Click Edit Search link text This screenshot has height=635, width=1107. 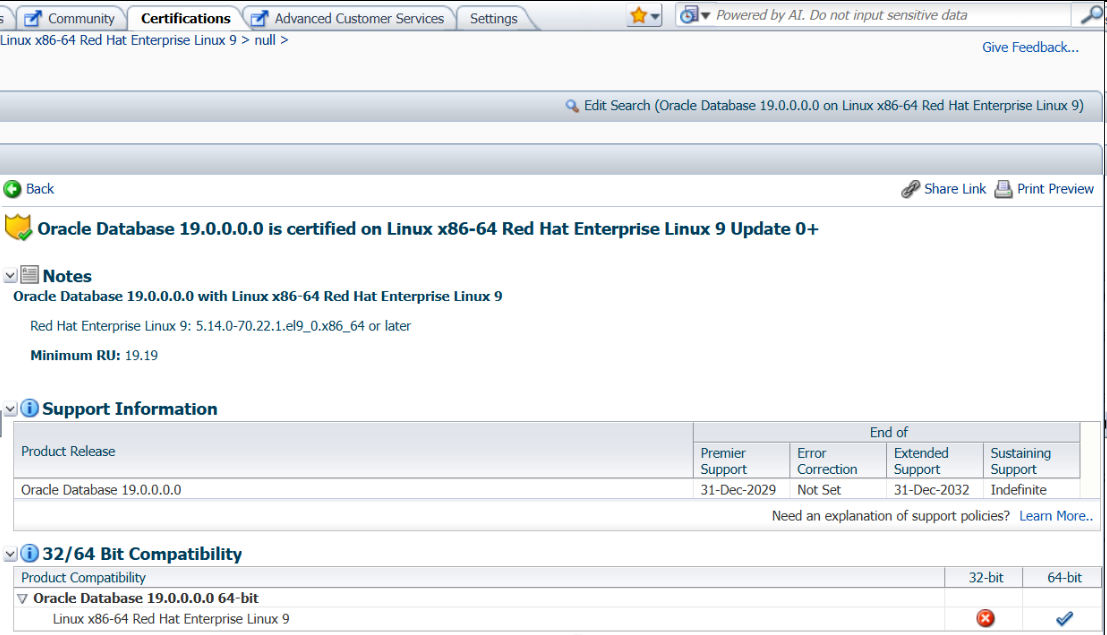point(833,105)
